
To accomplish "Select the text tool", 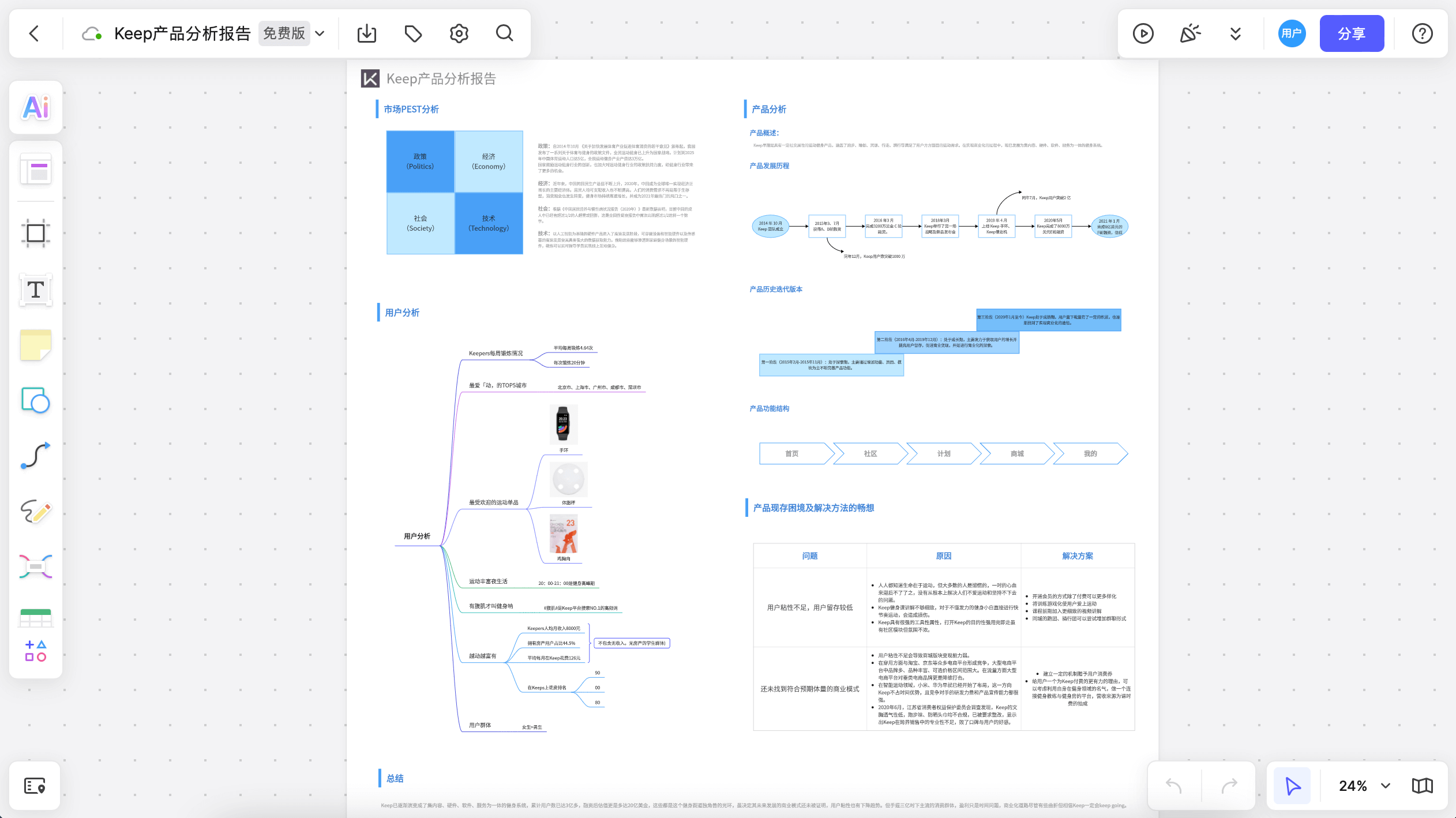I will (36, 289).
